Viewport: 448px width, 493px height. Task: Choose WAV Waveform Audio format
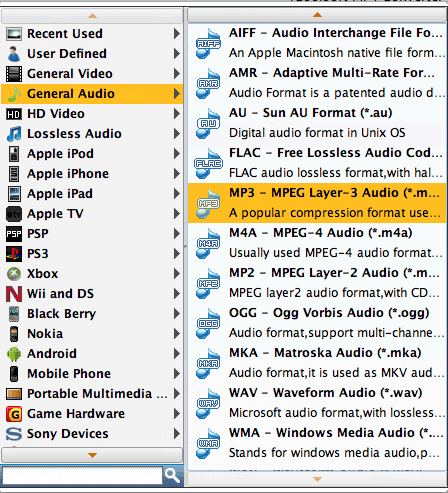[317, 403]
